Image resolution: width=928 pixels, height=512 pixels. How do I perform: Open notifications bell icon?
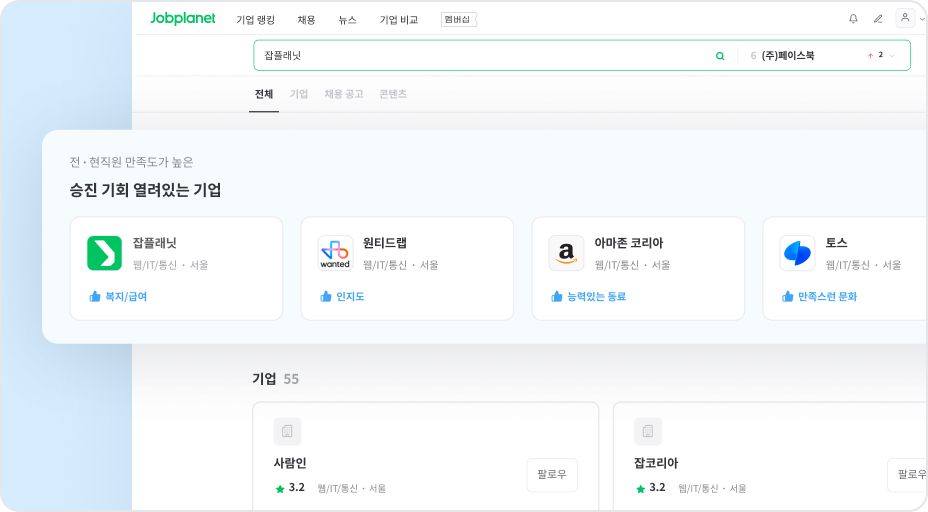click(853, 19)
